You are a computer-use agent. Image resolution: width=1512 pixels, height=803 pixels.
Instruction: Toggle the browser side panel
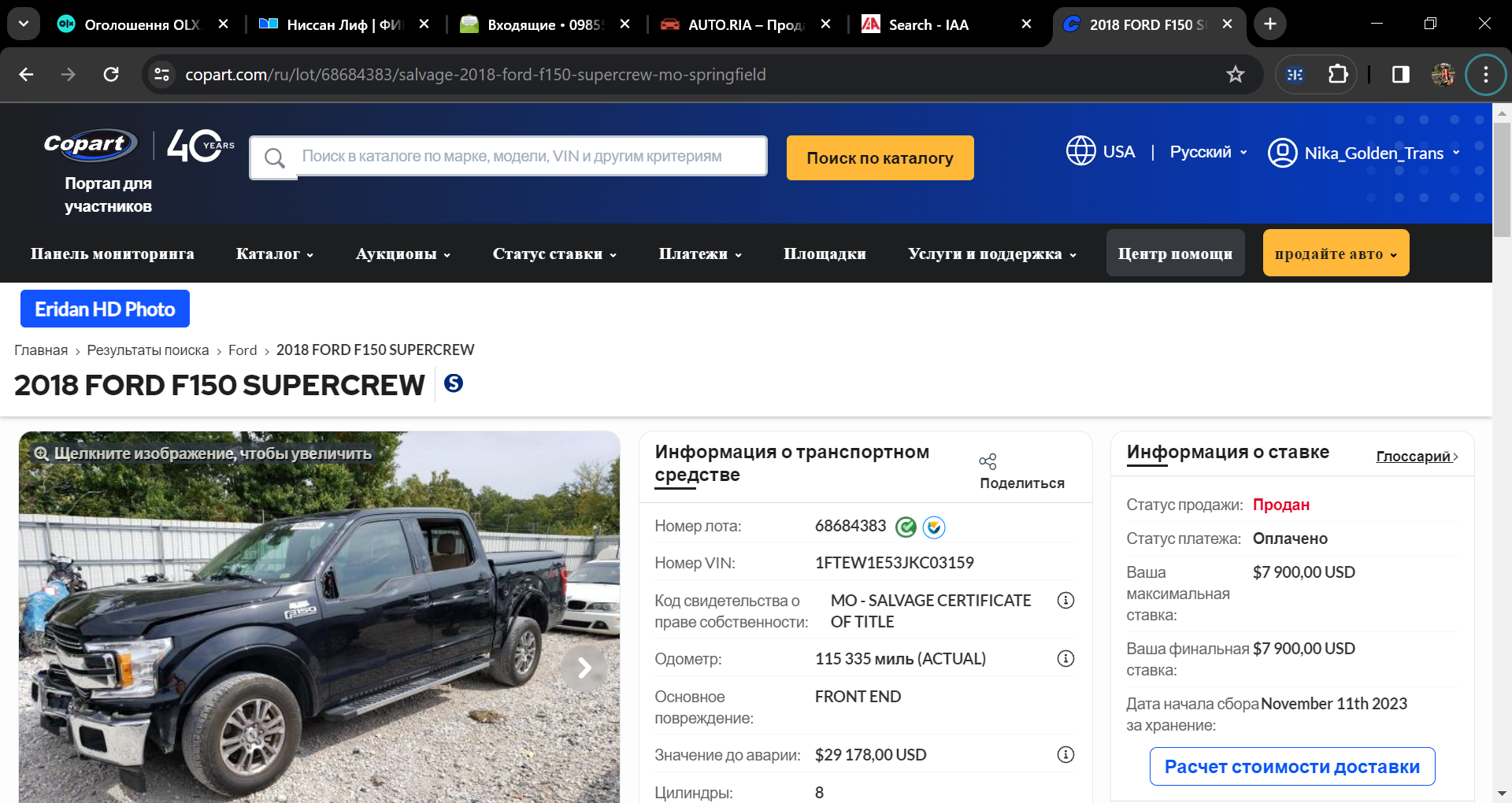[x=1400, y=75]
